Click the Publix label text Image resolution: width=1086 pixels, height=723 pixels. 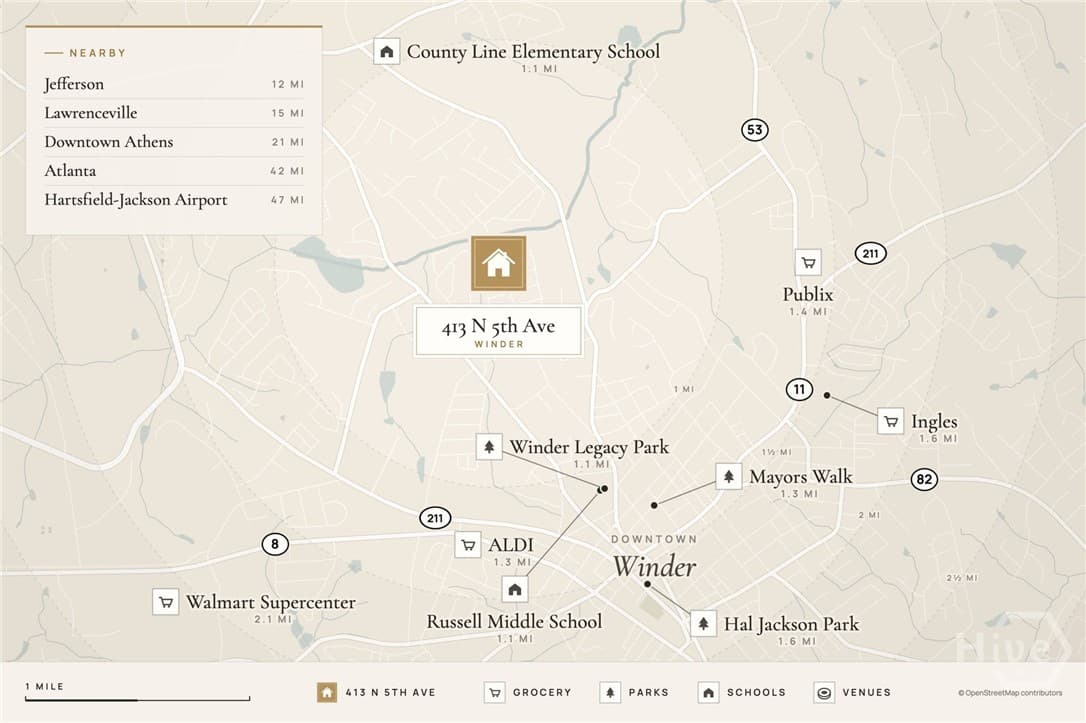808,294
